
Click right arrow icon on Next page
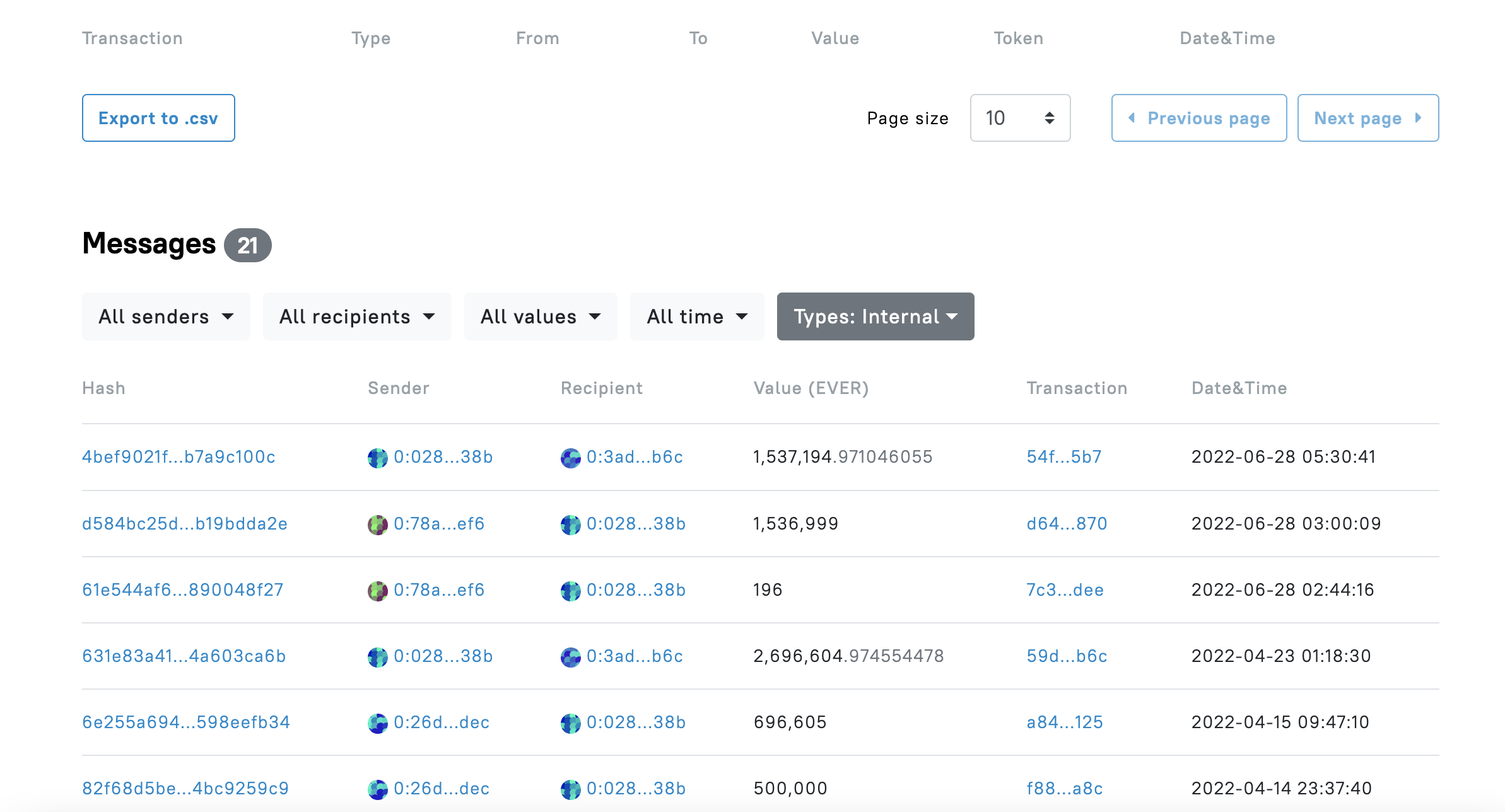tap(1418, 118)
